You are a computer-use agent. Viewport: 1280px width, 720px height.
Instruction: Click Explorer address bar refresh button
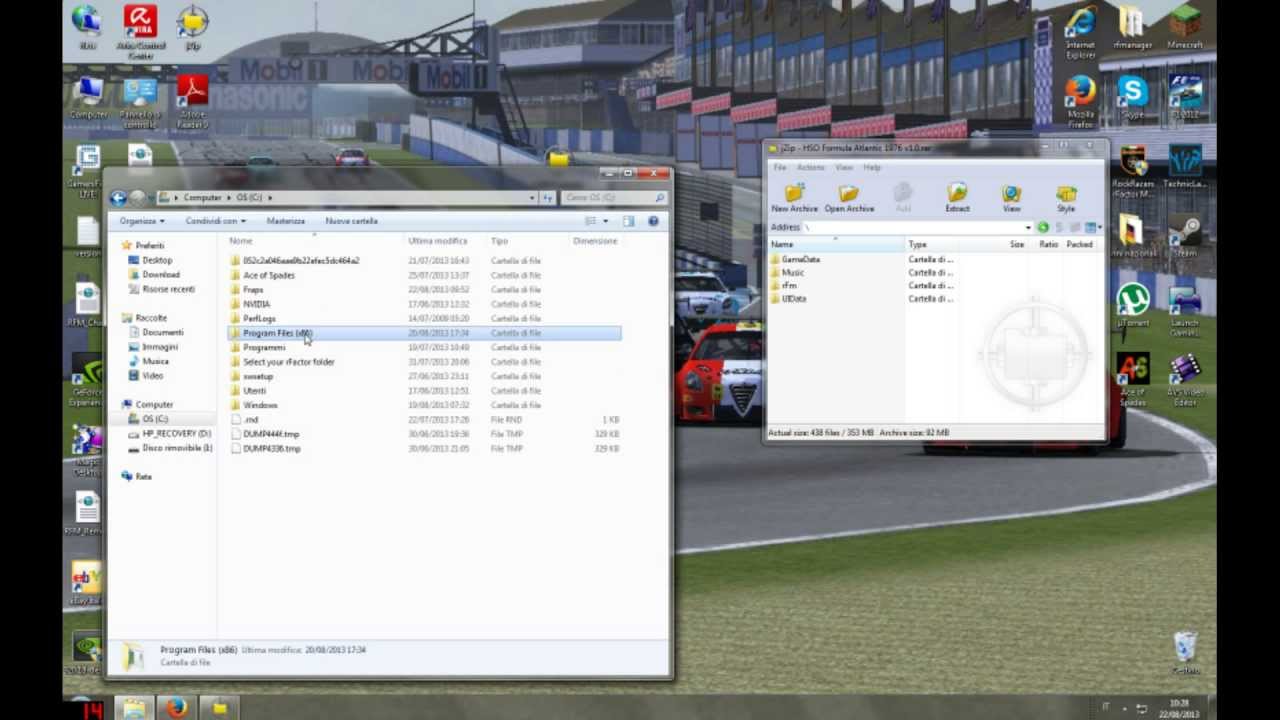click(x=547, y=198)
